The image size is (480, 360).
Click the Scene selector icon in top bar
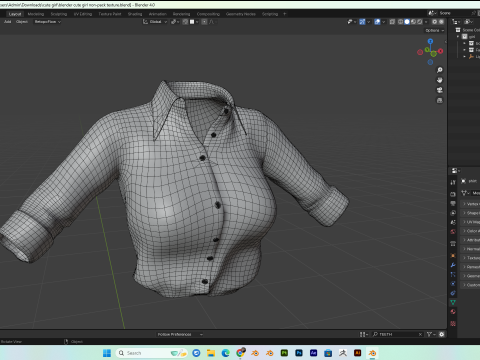(x=432, y=13)
